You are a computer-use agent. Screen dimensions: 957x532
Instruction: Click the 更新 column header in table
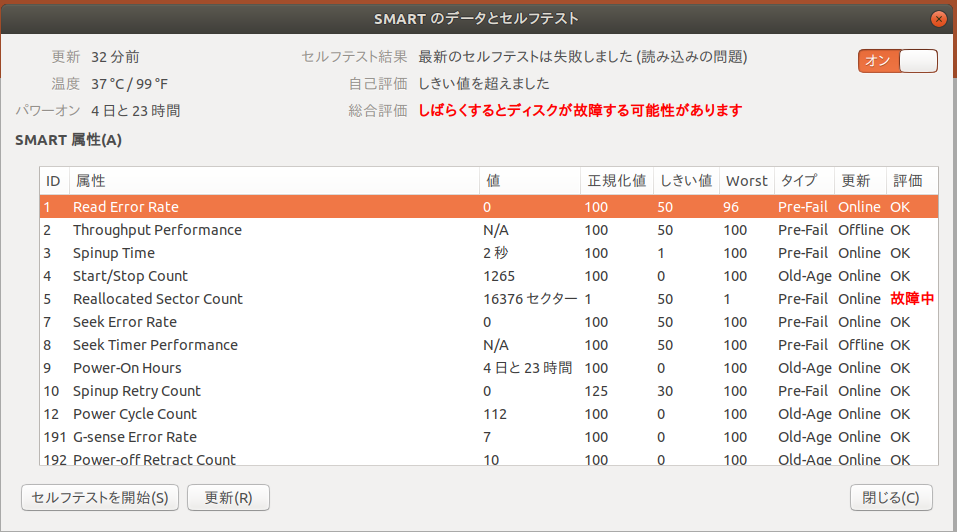click(x=861, y=181)
